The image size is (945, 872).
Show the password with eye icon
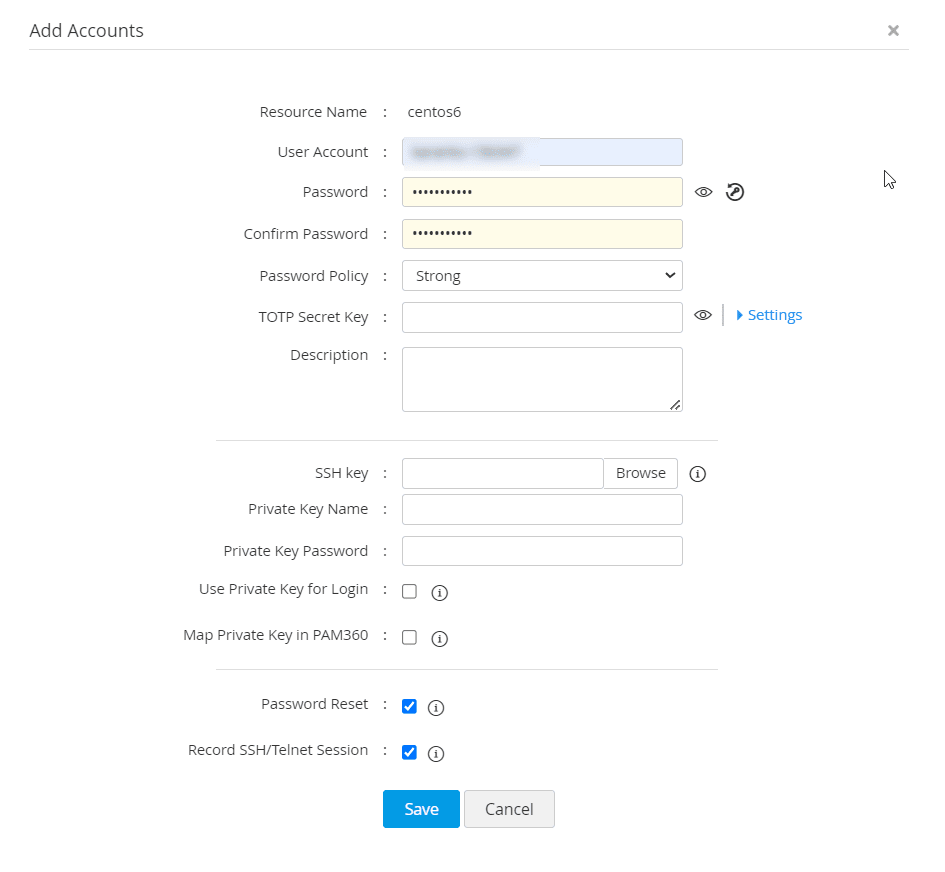pyautogui.click(x=703, y=192)
